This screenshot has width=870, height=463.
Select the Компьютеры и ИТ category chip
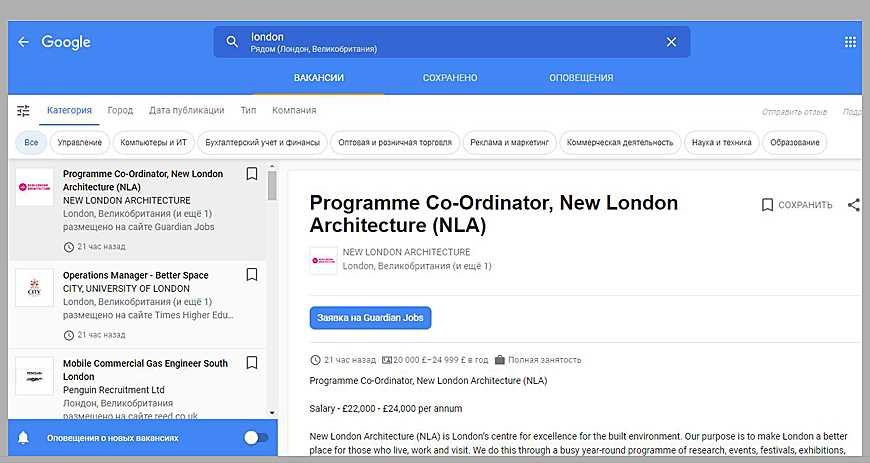153,143
